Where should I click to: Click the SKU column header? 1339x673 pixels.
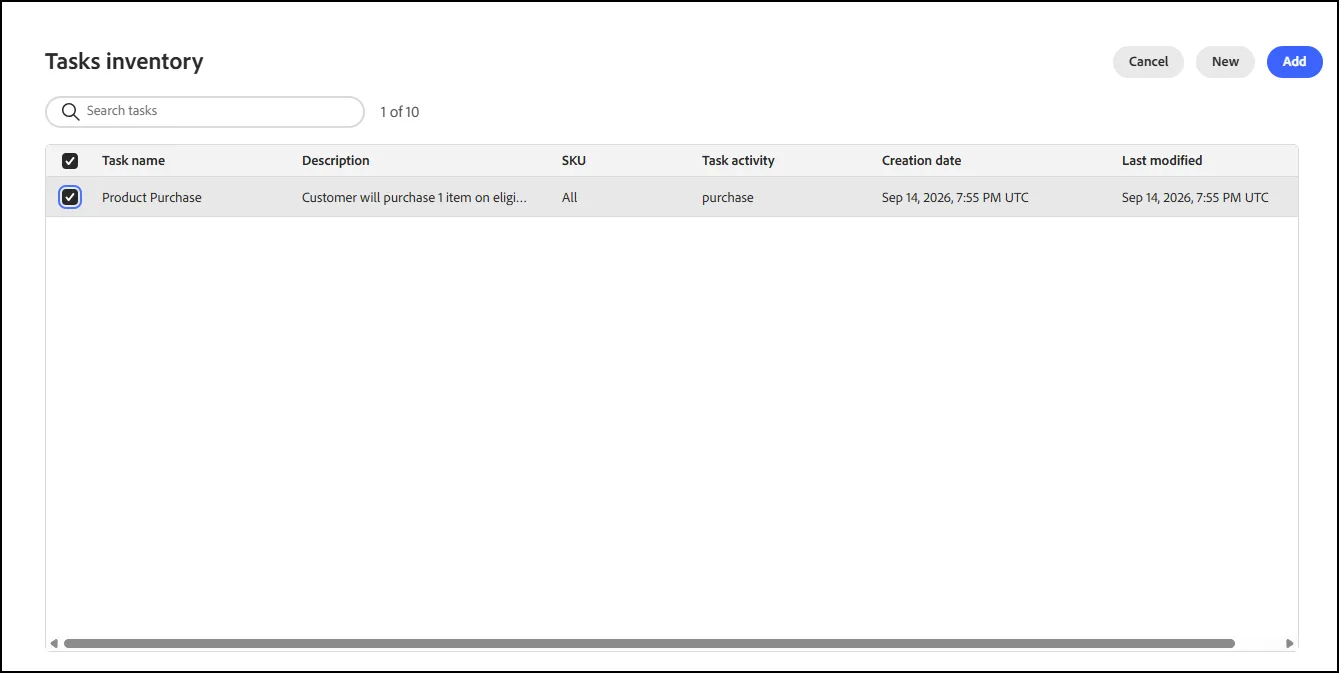(574, 161)
